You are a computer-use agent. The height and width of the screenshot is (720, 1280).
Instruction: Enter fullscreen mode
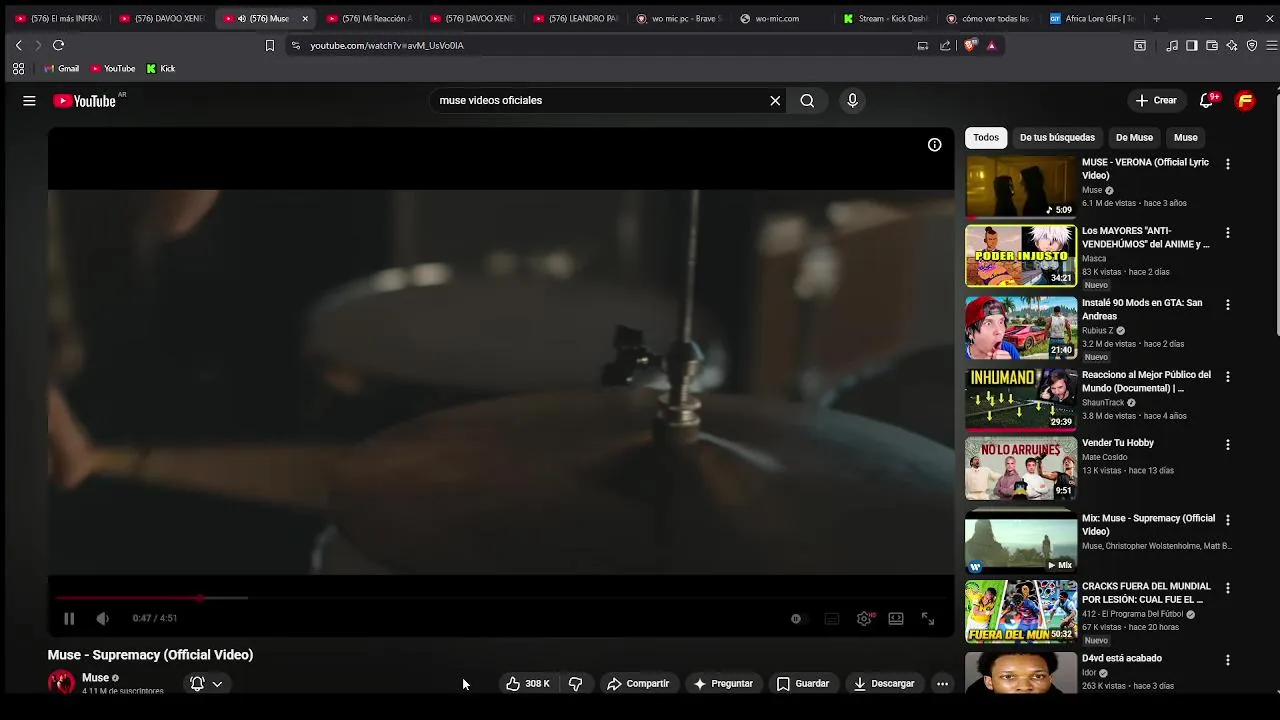(928, 619)
